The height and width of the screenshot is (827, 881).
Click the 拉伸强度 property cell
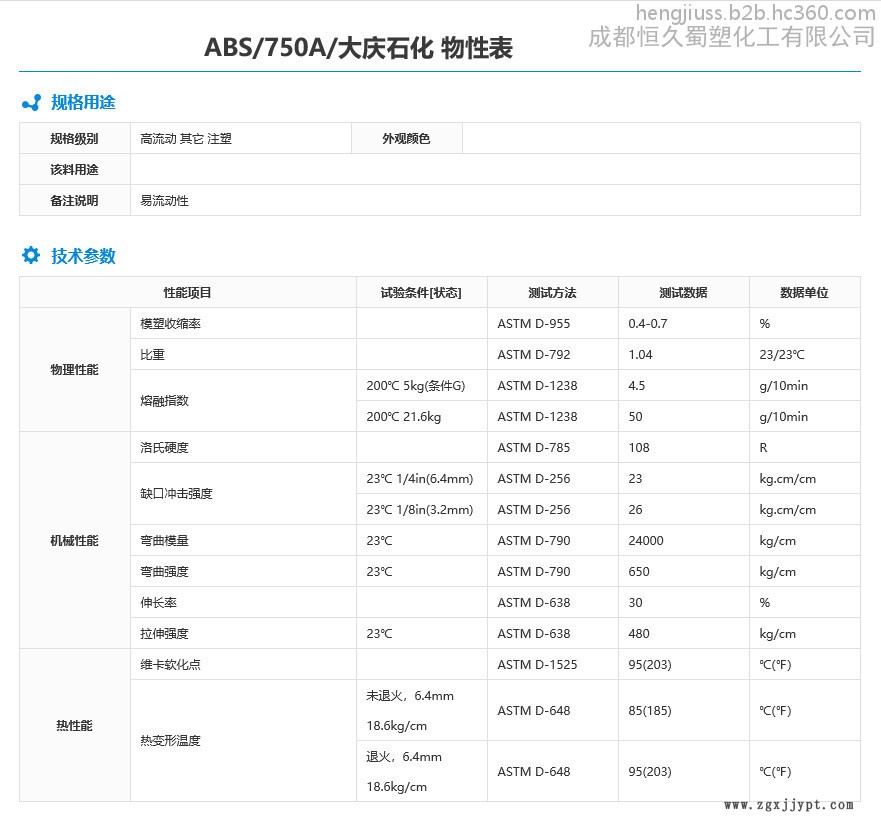pyautogui.click(x=243, y=633)
